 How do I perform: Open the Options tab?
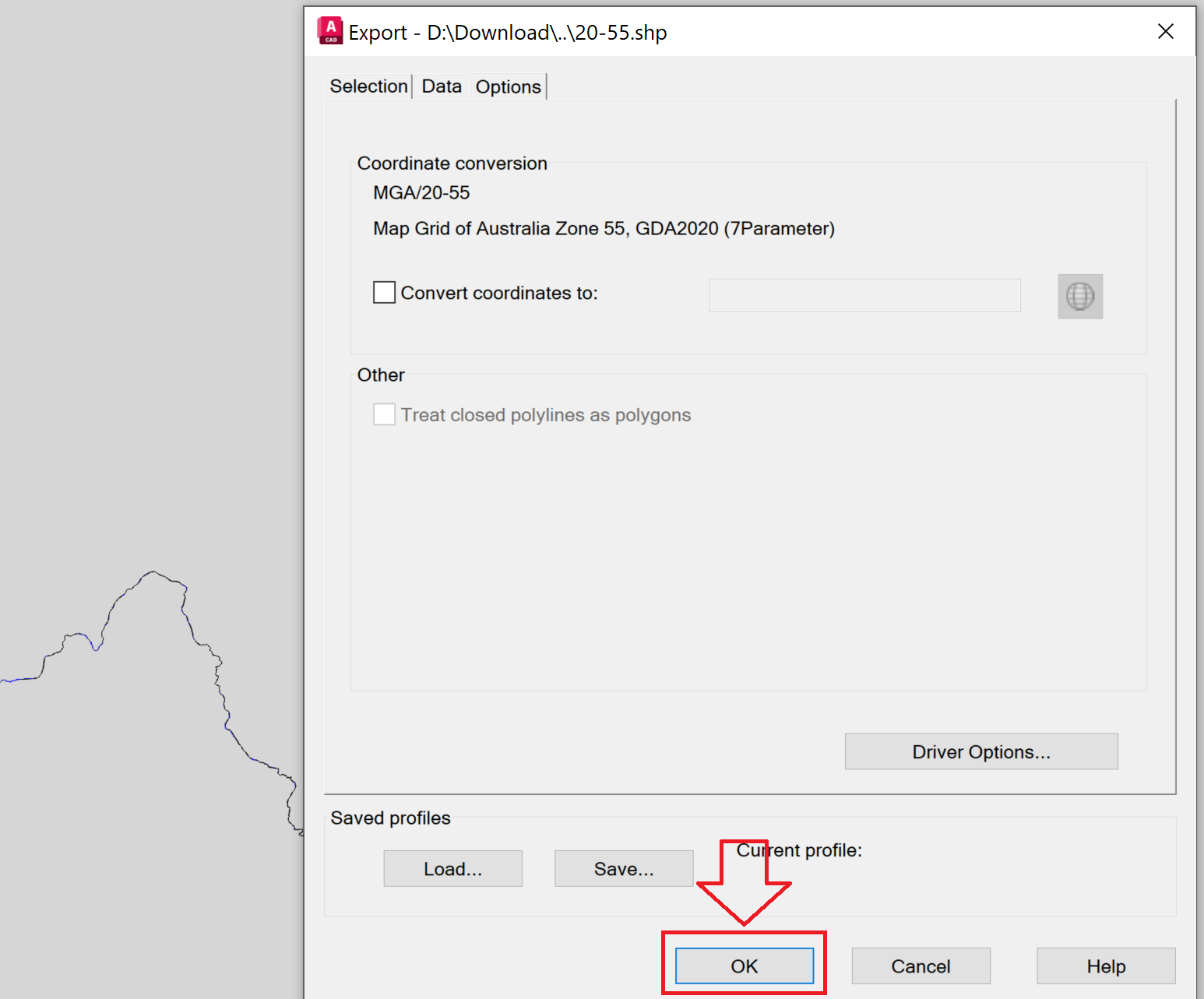[508, 86]
